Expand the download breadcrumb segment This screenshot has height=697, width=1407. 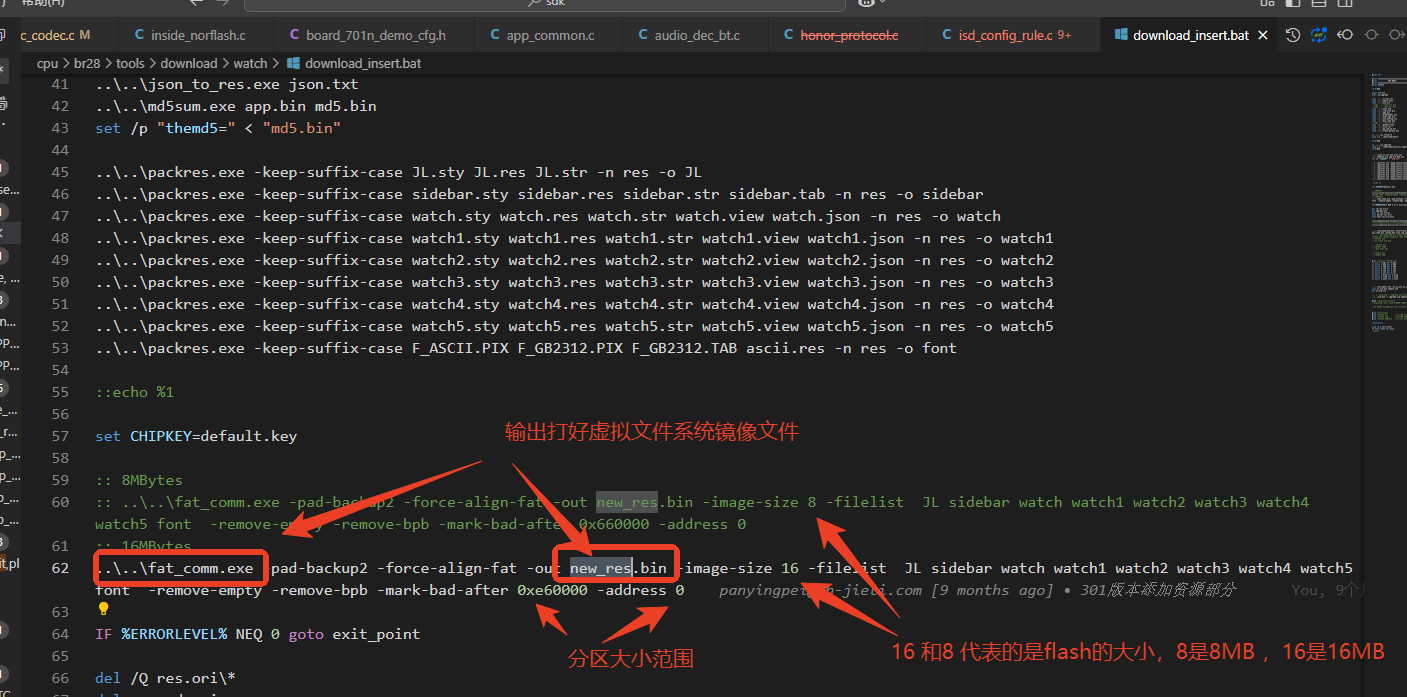tap(189, 63)
